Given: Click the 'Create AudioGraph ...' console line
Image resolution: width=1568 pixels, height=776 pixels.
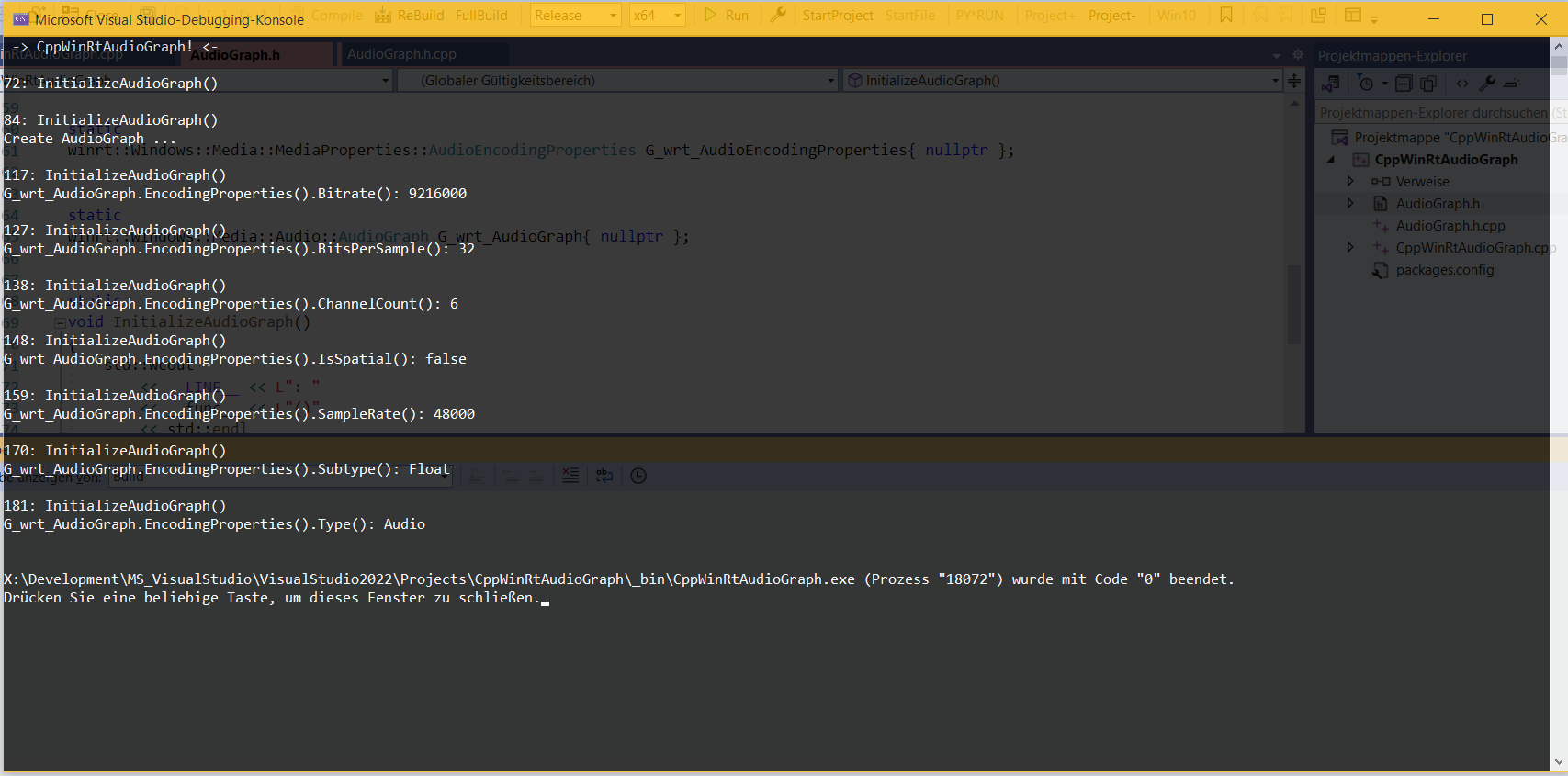Looking at the screenshot, I should (89, 139).
